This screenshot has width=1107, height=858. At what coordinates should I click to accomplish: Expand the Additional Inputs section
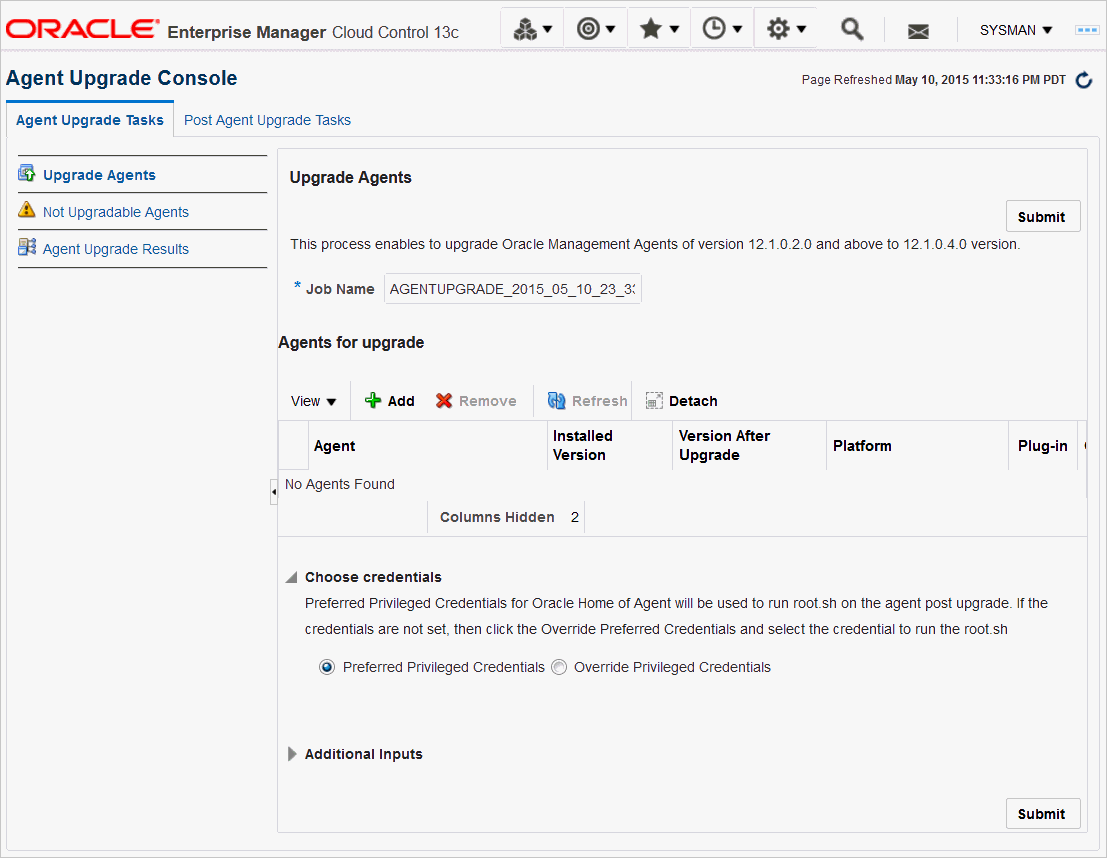(292, 754)
